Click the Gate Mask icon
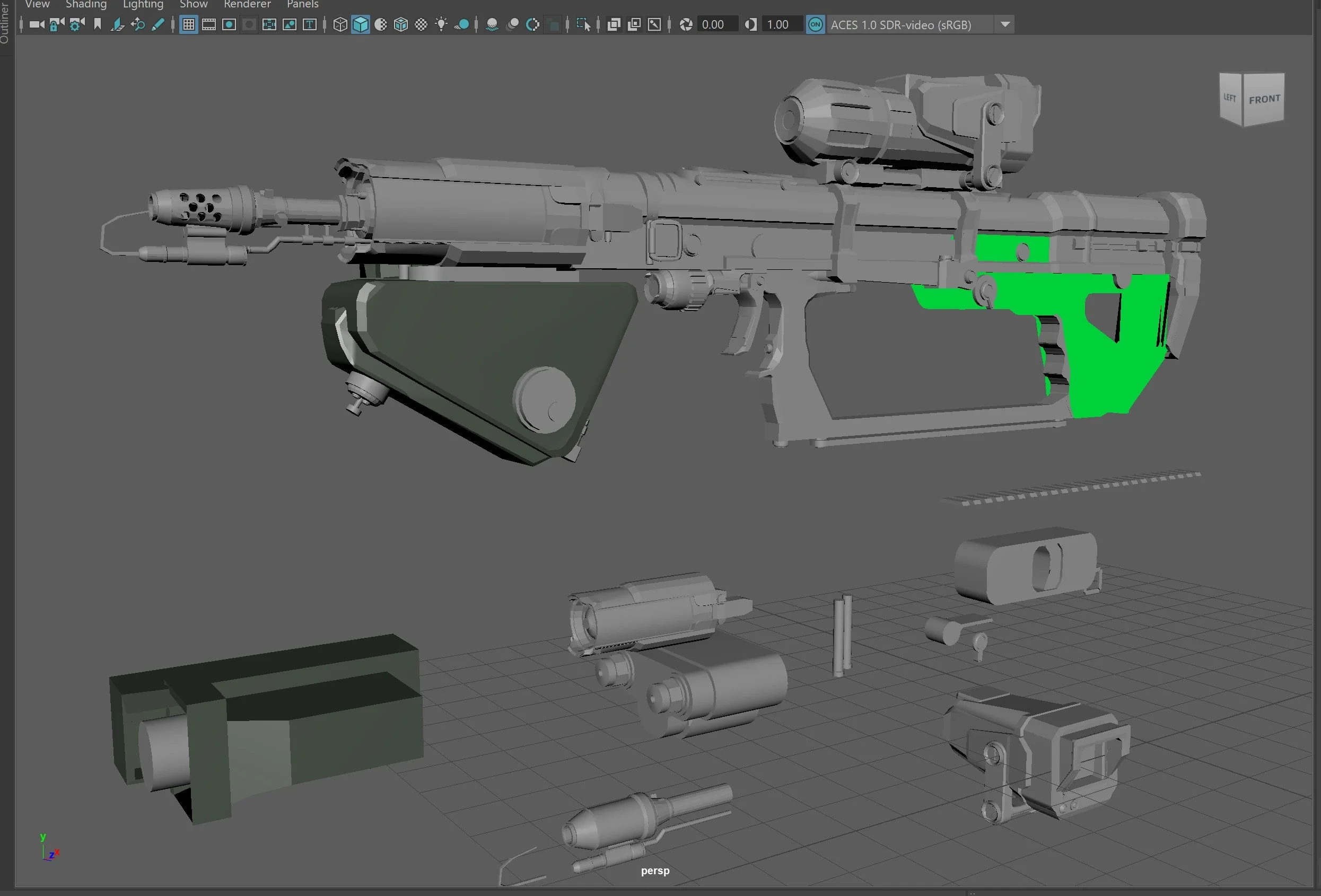Screen dimensions: 1321x896 click(249, 24)
